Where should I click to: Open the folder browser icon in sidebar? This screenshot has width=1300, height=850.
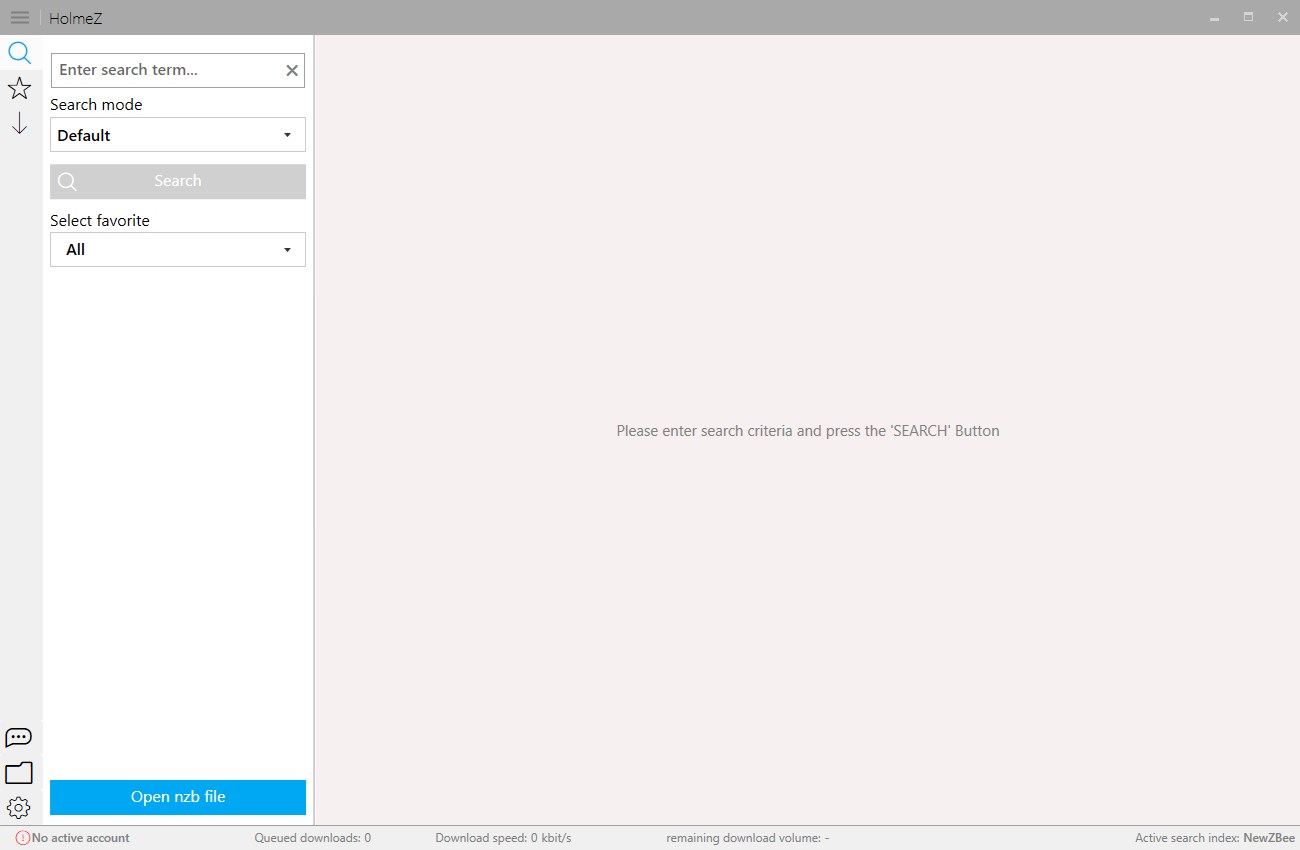(x=19, y=772)
